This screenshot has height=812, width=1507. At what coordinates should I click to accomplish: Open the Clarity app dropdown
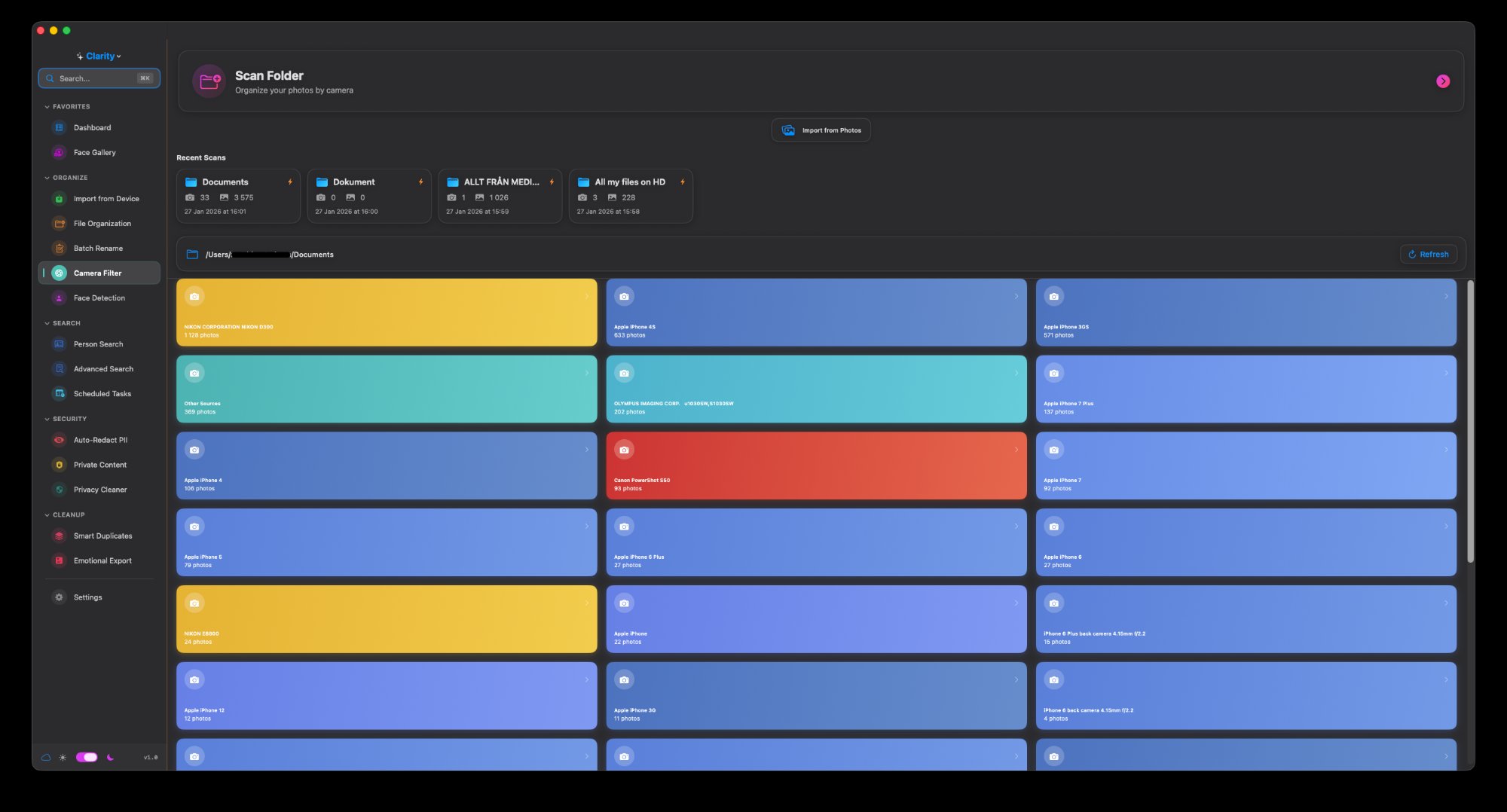[x=99, y=56]
